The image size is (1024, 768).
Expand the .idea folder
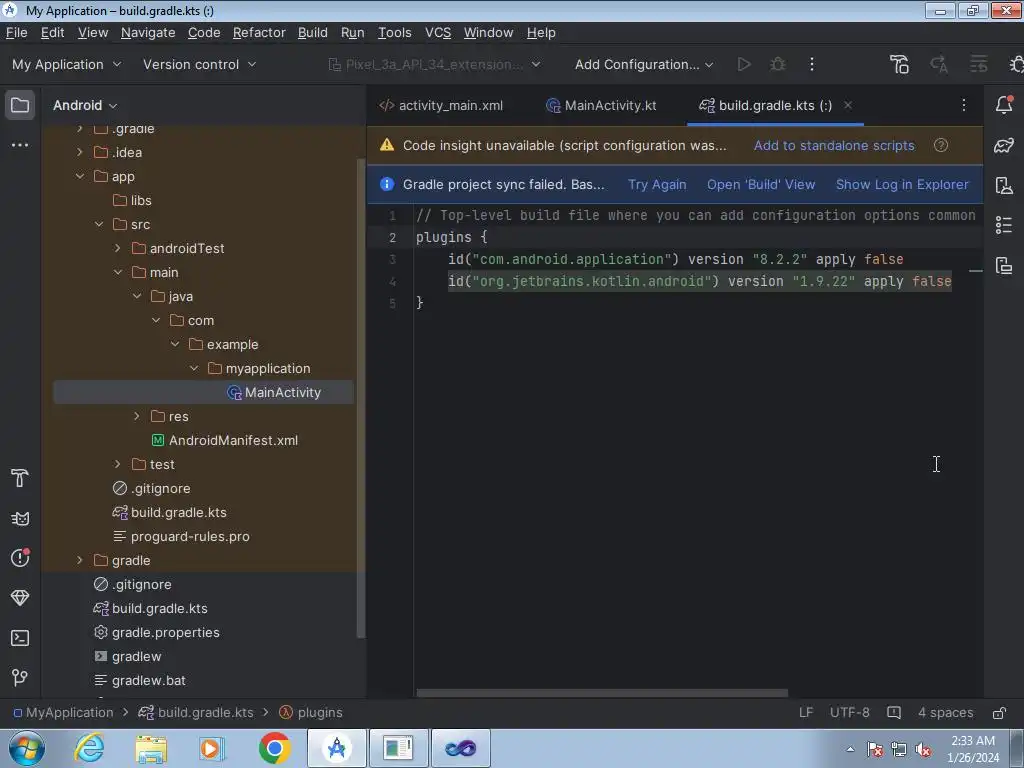point(80,152)
